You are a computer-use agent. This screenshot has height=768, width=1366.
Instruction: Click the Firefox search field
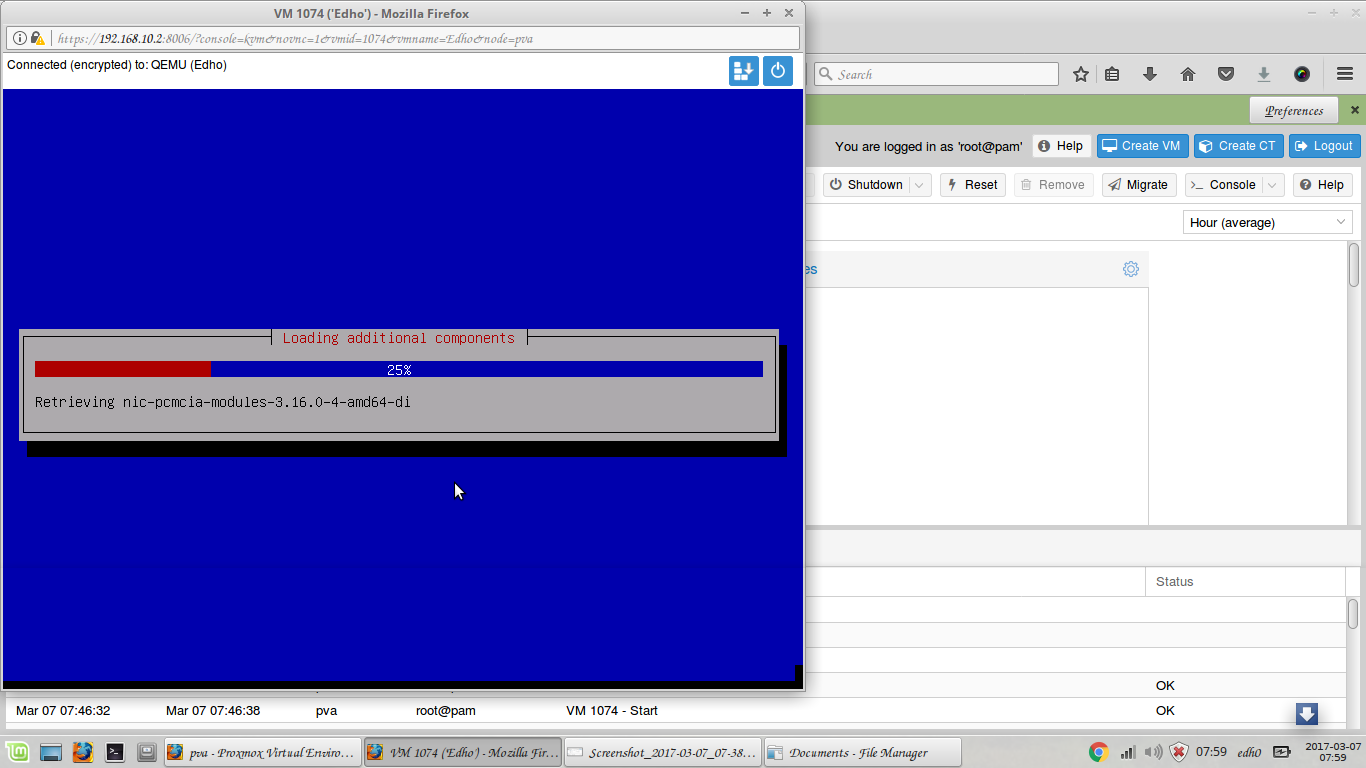[936, 74]
